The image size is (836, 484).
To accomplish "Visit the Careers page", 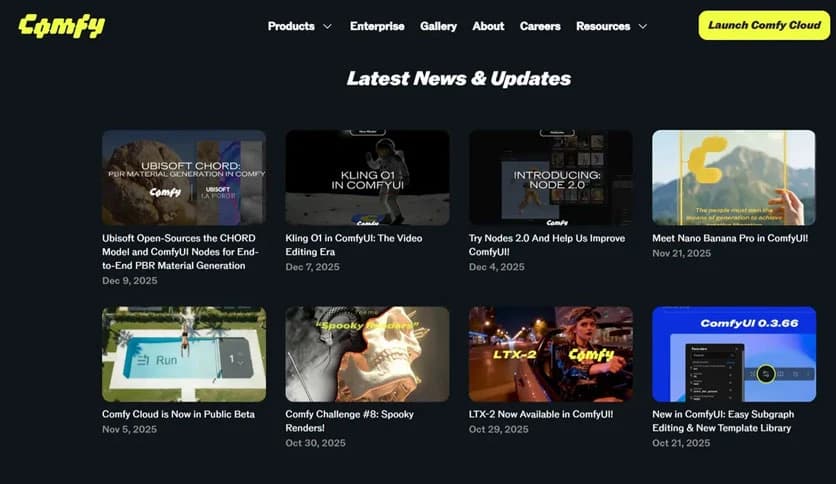I will (540, 26).
